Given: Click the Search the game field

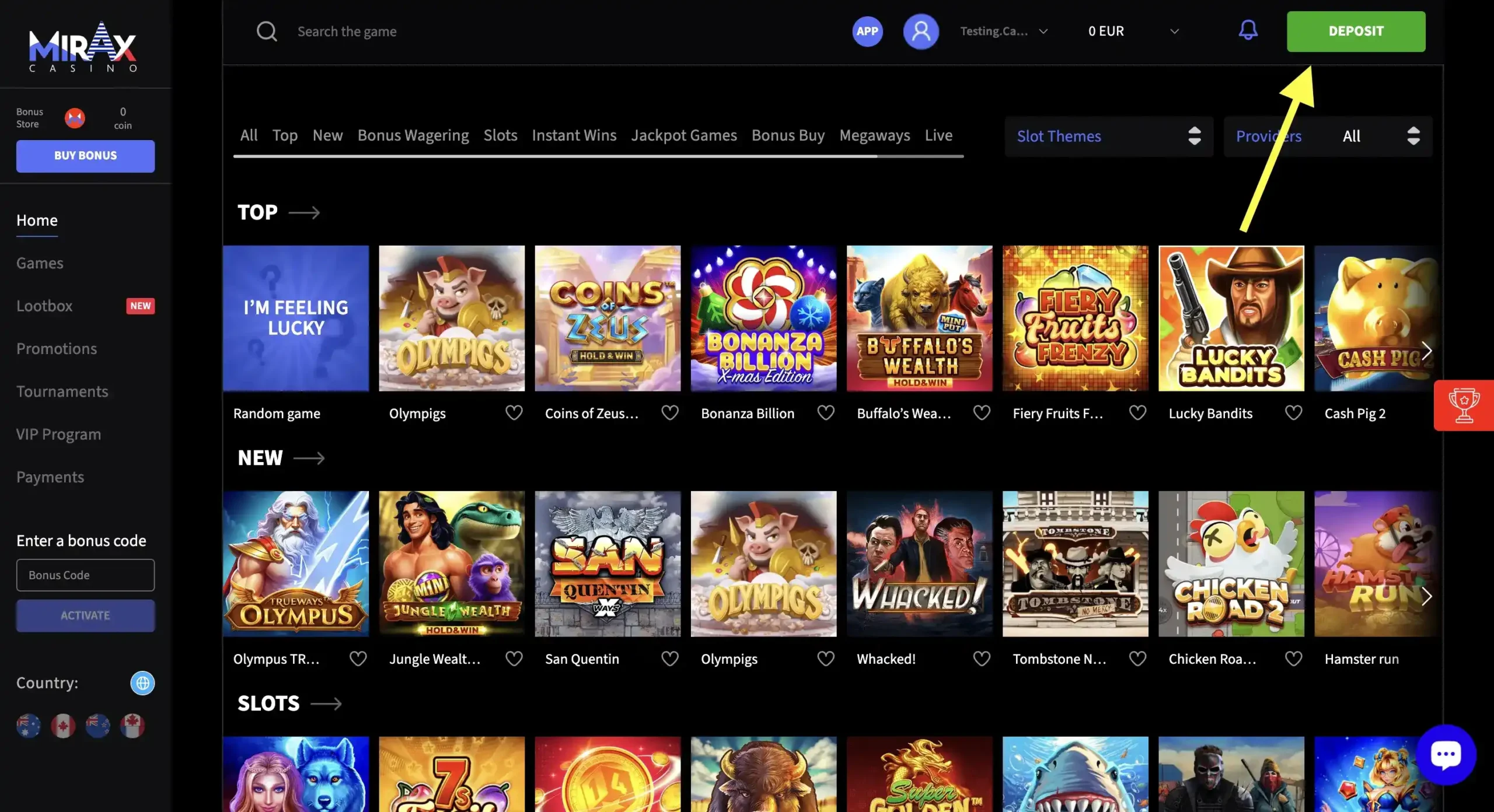Looking at the screenshot, I should 347,32.
